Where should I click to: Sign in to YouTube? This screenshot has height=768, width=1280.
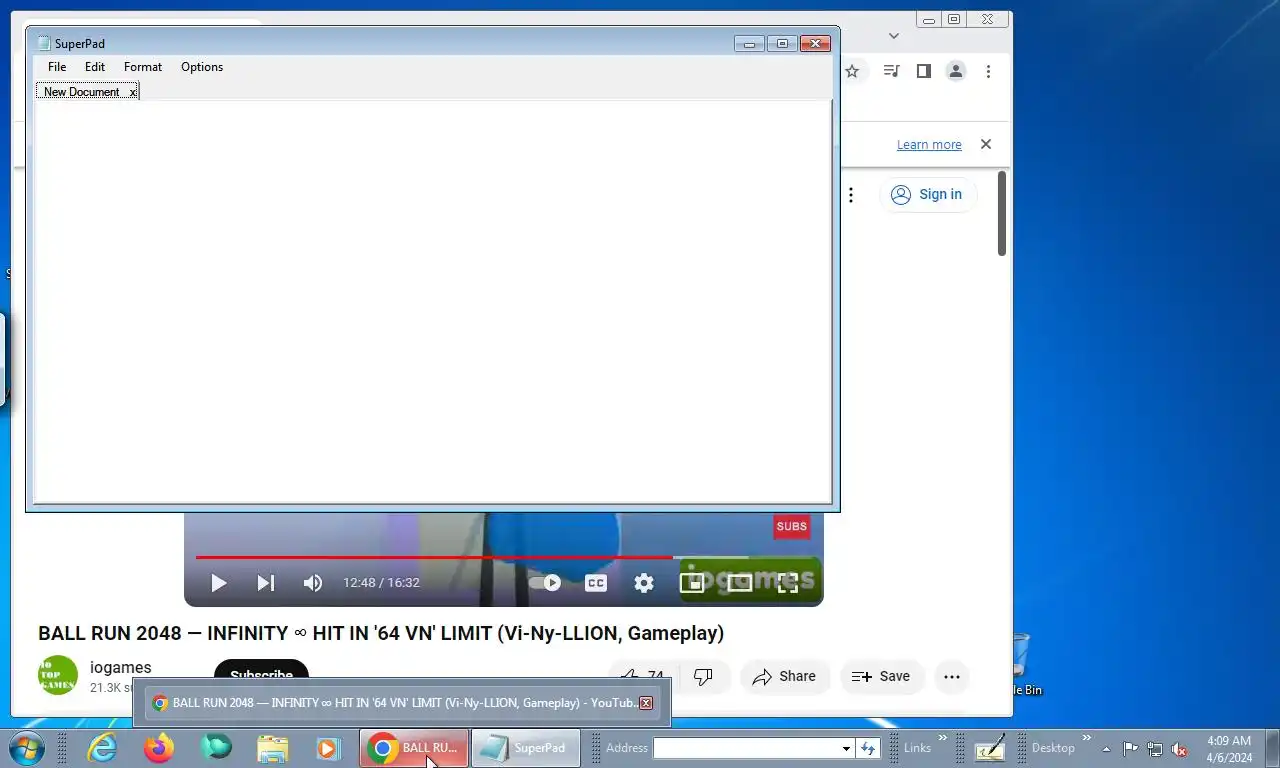pos(928,194)
